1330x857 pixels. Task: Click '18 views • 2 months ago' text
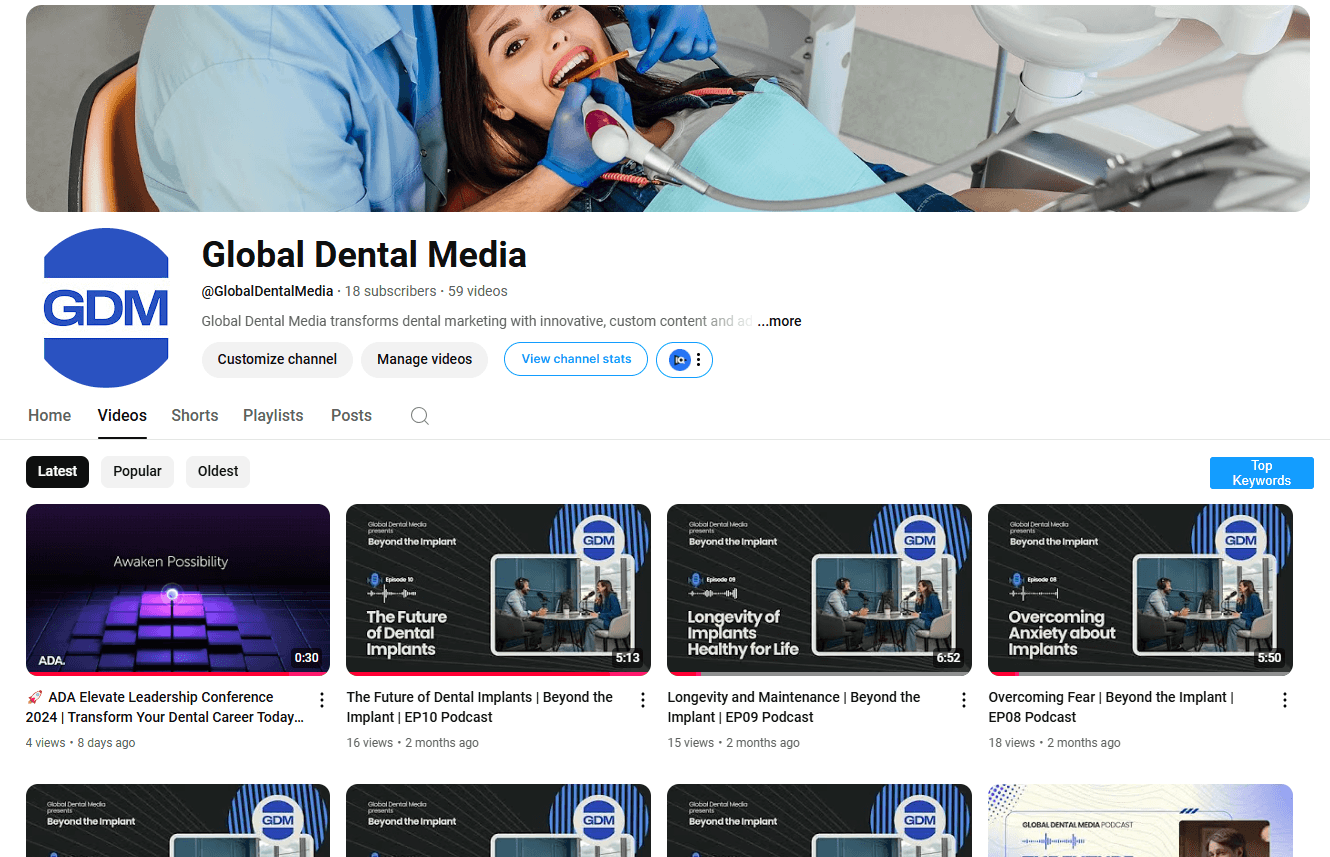pos(1055,743)
